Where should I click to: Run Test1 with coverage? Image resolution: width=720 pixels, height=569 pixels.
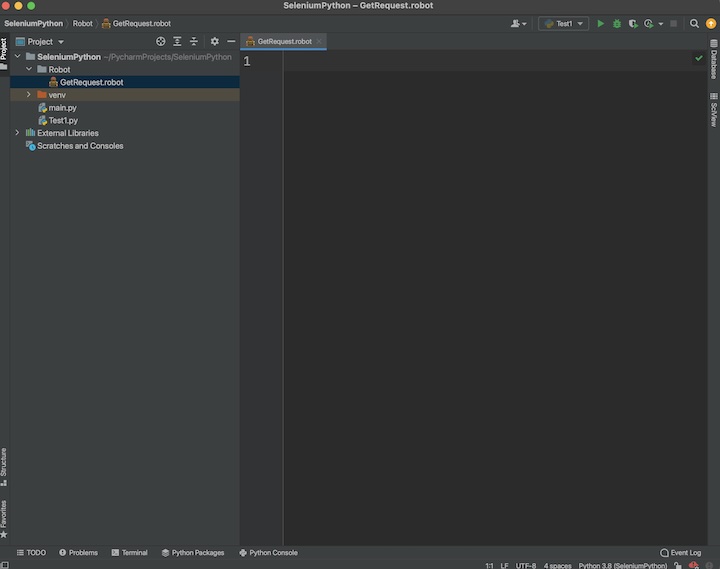click(x=632, y=23)
